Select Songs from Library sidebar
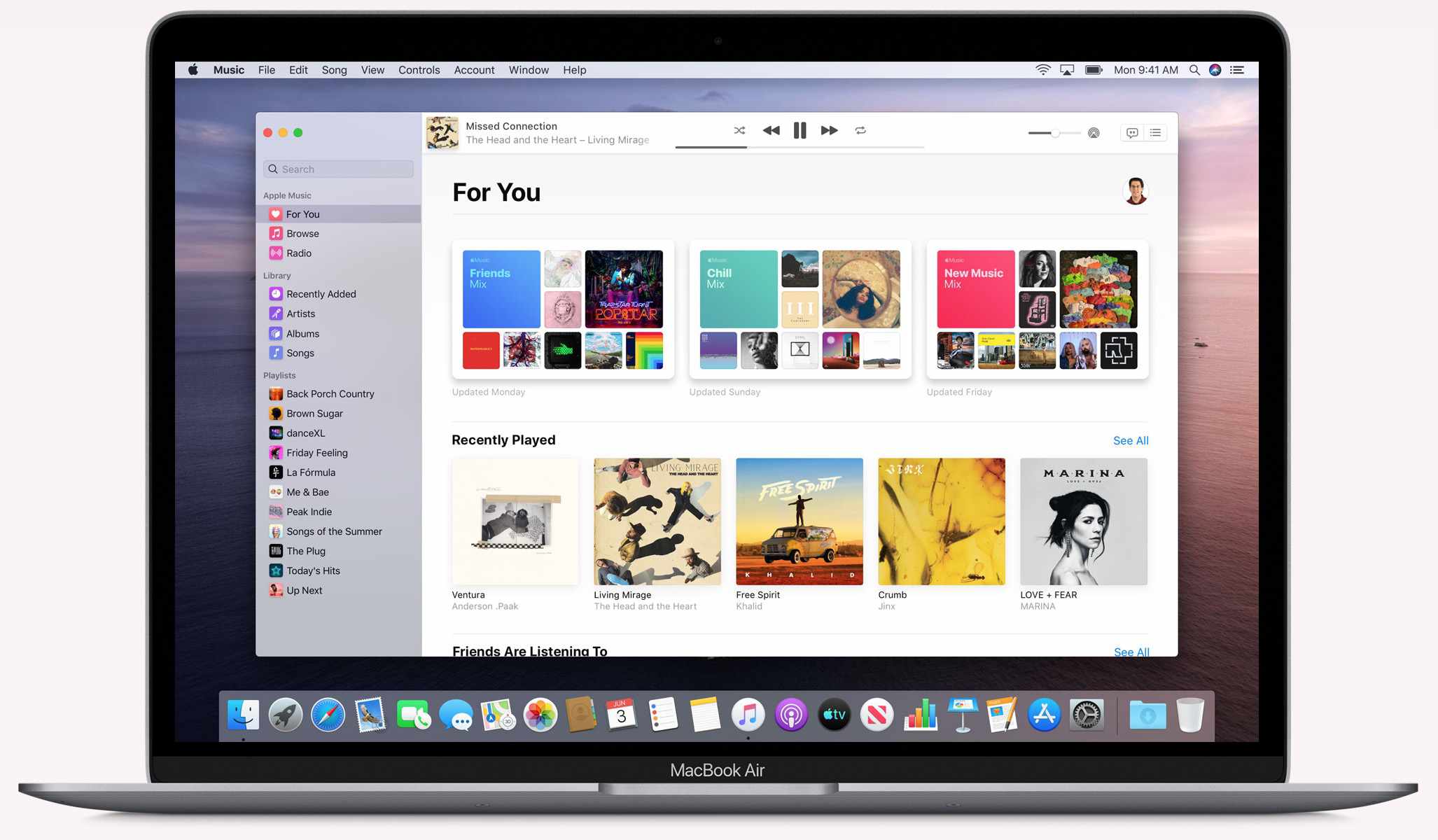Image resolution: width=1438 pixels, height=840 pixels. pyautogui.click(x=300, y=352)
